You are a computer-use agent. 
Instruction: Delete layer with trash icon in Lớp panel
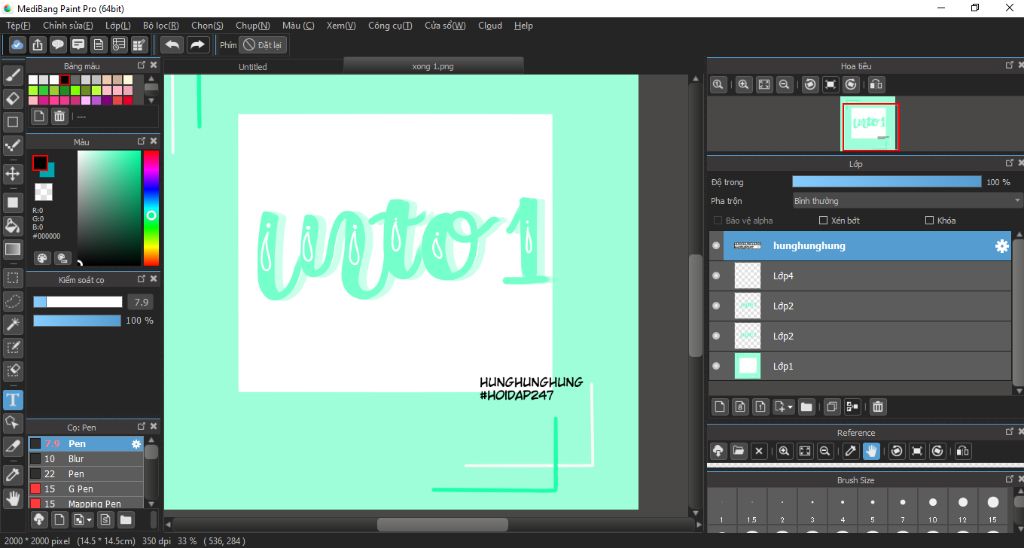coord(878,407)
